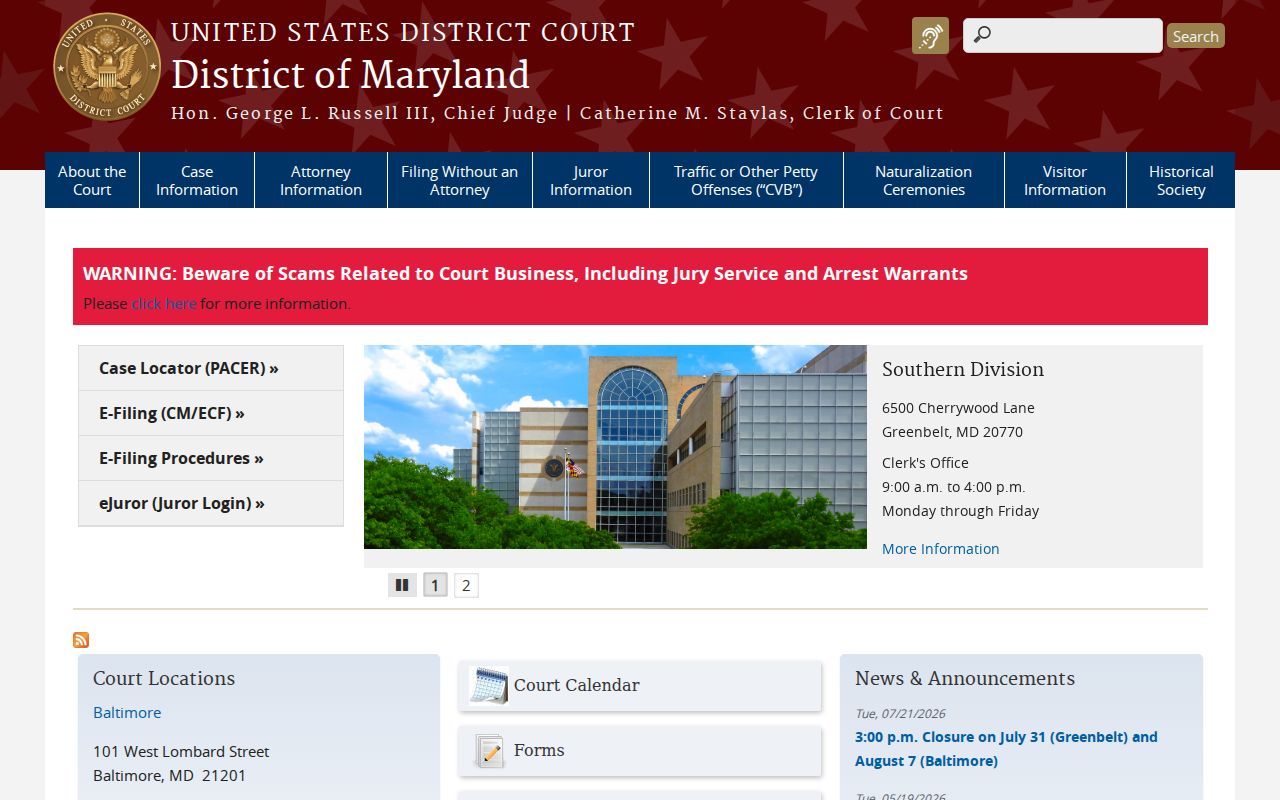The width and height of the screenshot is (1280, 800).
Task: Switch to slide 2 of the slideshow
Action: coord(466,585)
